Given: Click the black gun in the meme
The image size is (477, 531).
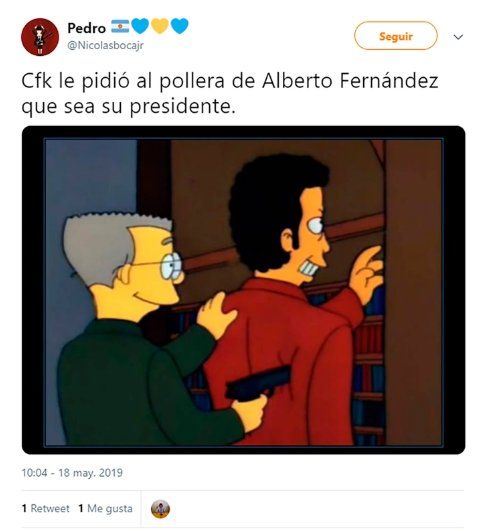Looking at the screenshot, I should coord(258,383).
